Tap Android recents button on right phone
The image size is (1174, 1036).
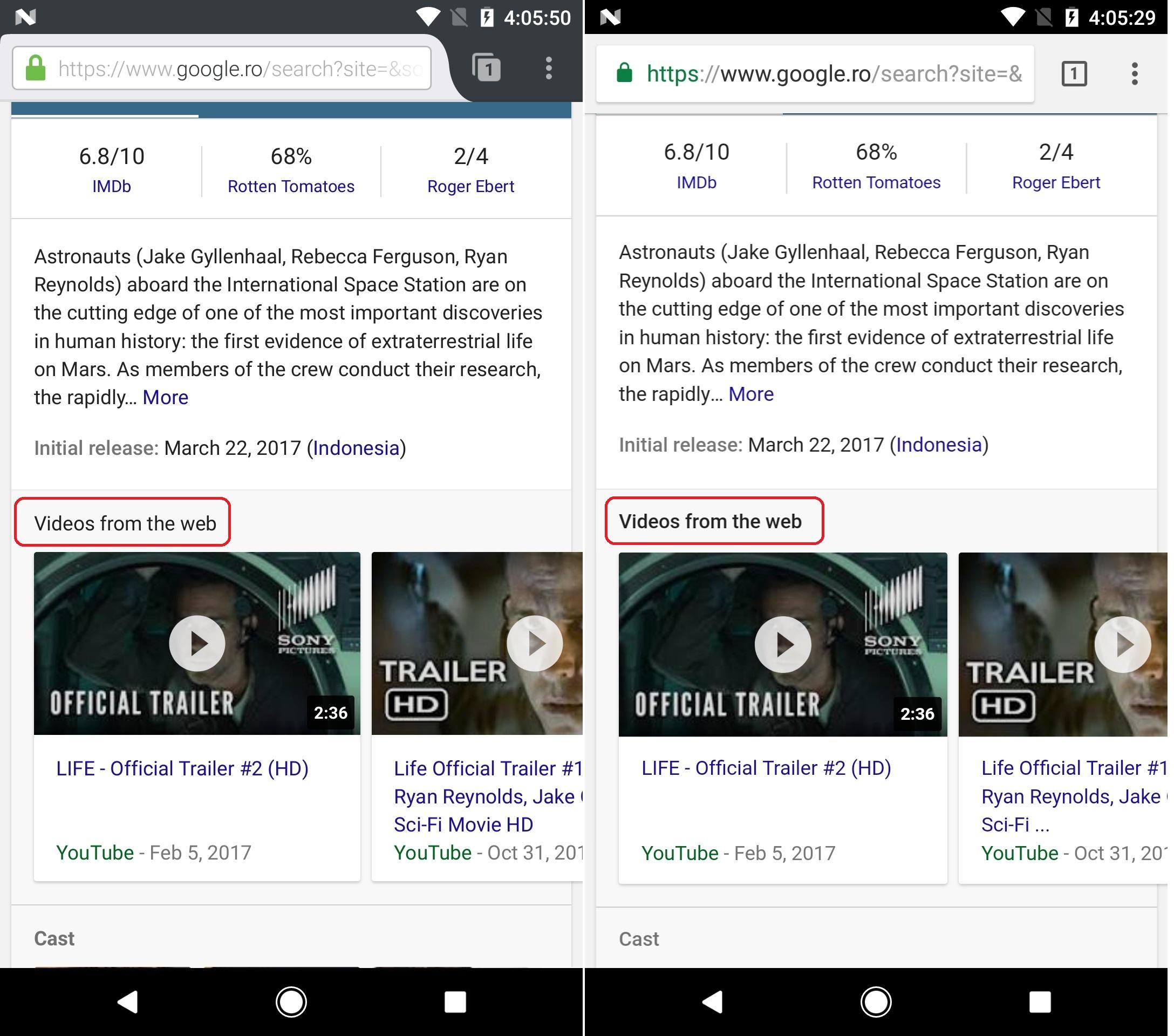pyautogui.click(x=1040, y=1002)
